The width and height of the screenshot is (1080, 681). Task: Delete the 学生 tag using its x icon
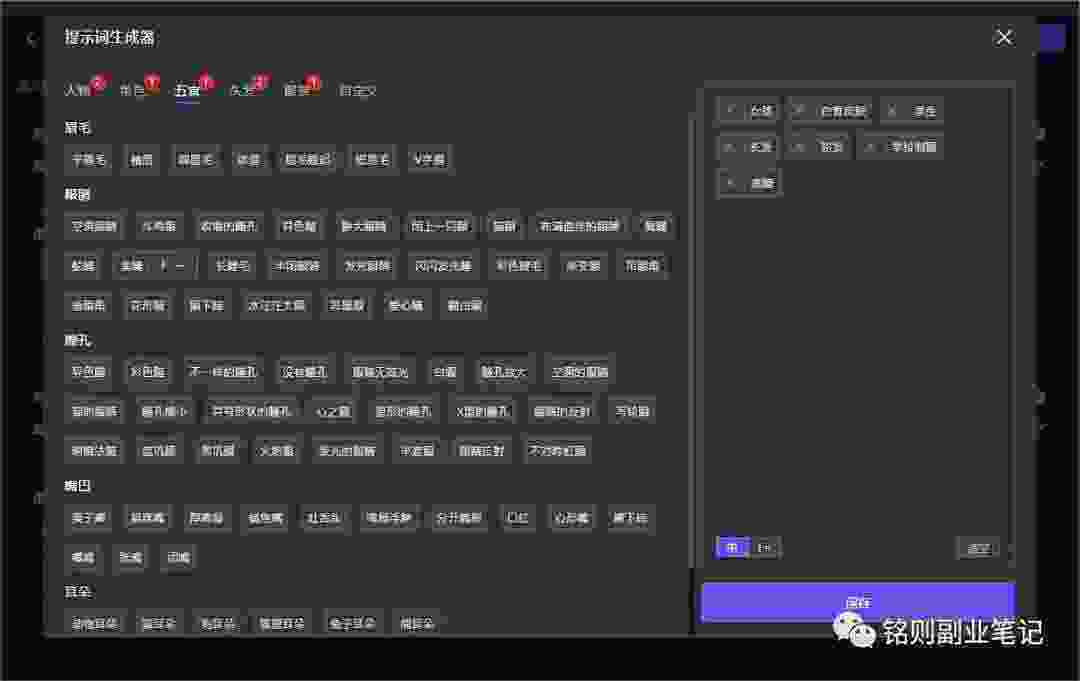click(x=893, y=111)
